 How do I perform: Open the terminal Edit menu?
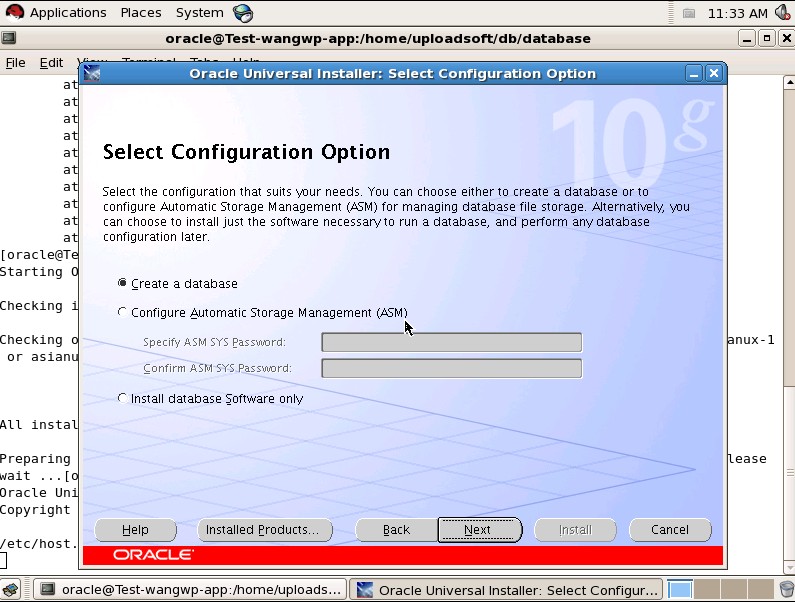click(51, 62)
